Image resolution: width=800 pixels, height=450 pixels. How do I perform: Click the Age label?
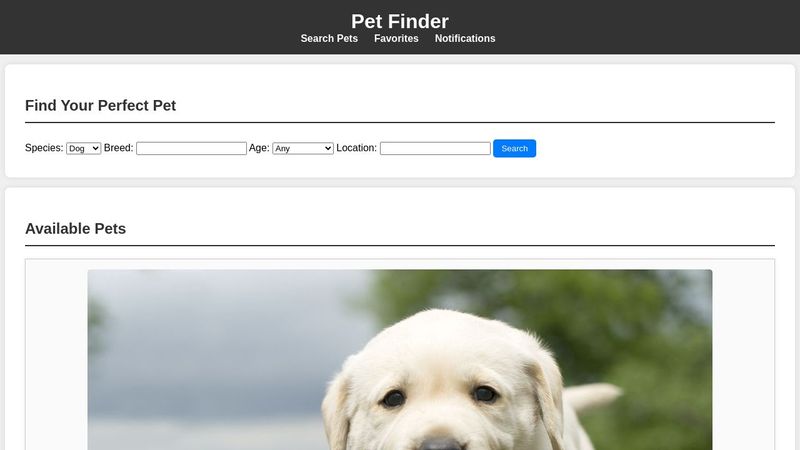tap(259, 148)
